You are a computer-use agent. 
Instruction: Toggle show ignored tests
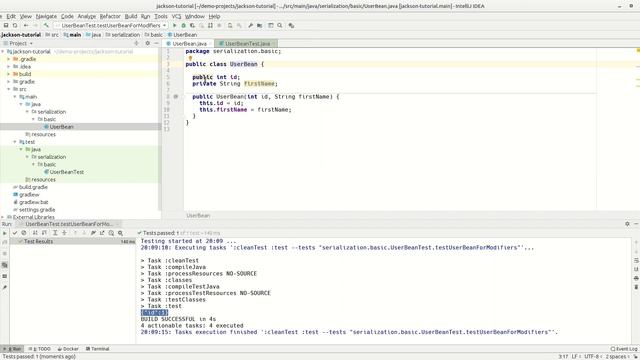[x=24, y=233]
